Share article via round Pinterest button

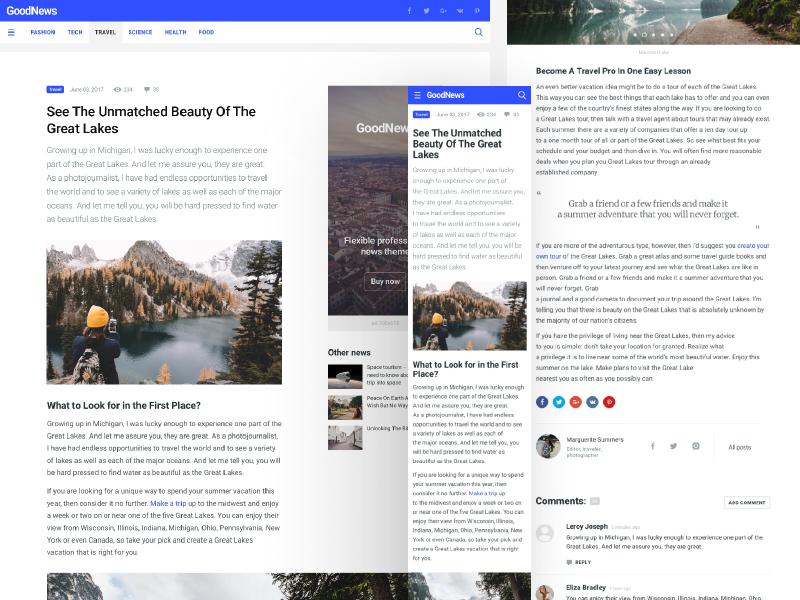pos(609,402)
